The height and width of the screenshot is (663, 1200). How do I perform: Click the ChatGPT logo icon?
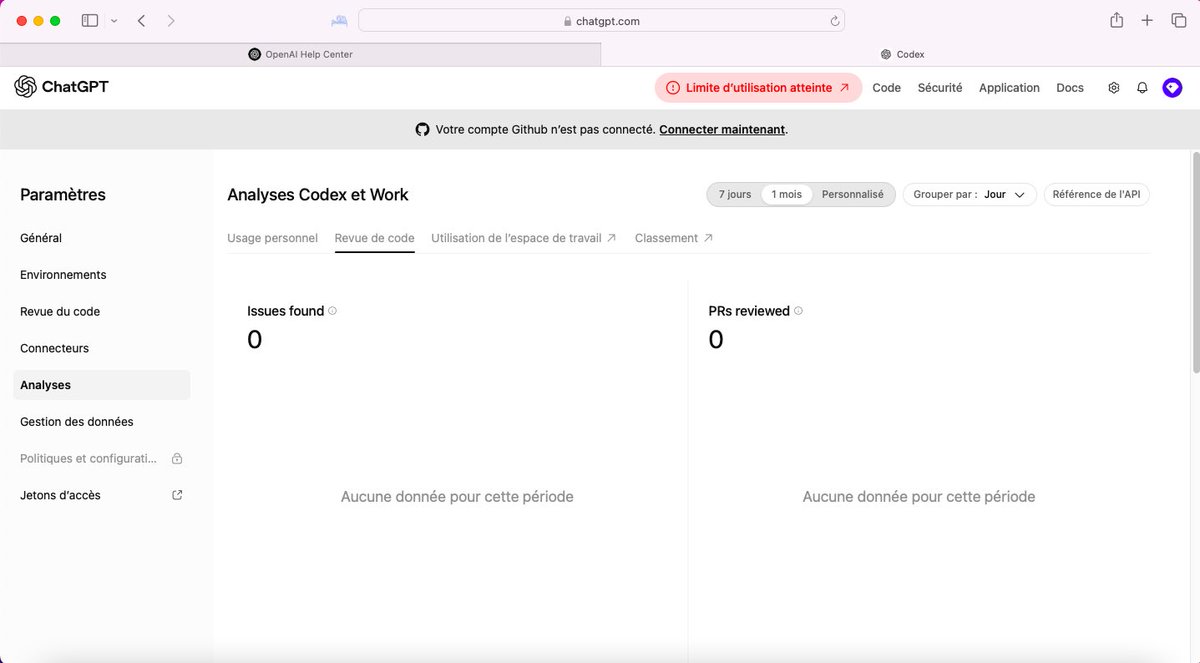[x=25, y=87]
